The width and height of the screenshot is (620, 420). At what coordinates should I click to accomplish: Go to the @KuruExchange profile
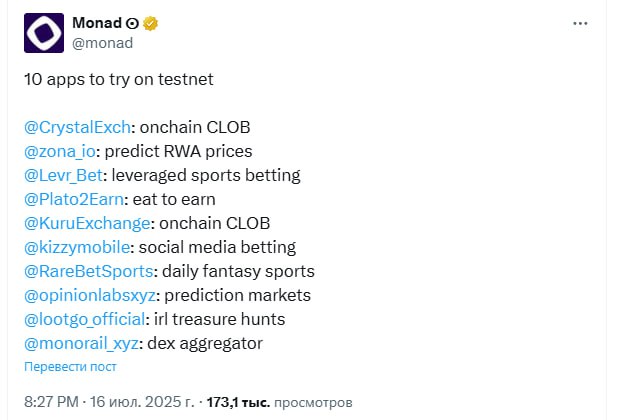pos(87,223)
